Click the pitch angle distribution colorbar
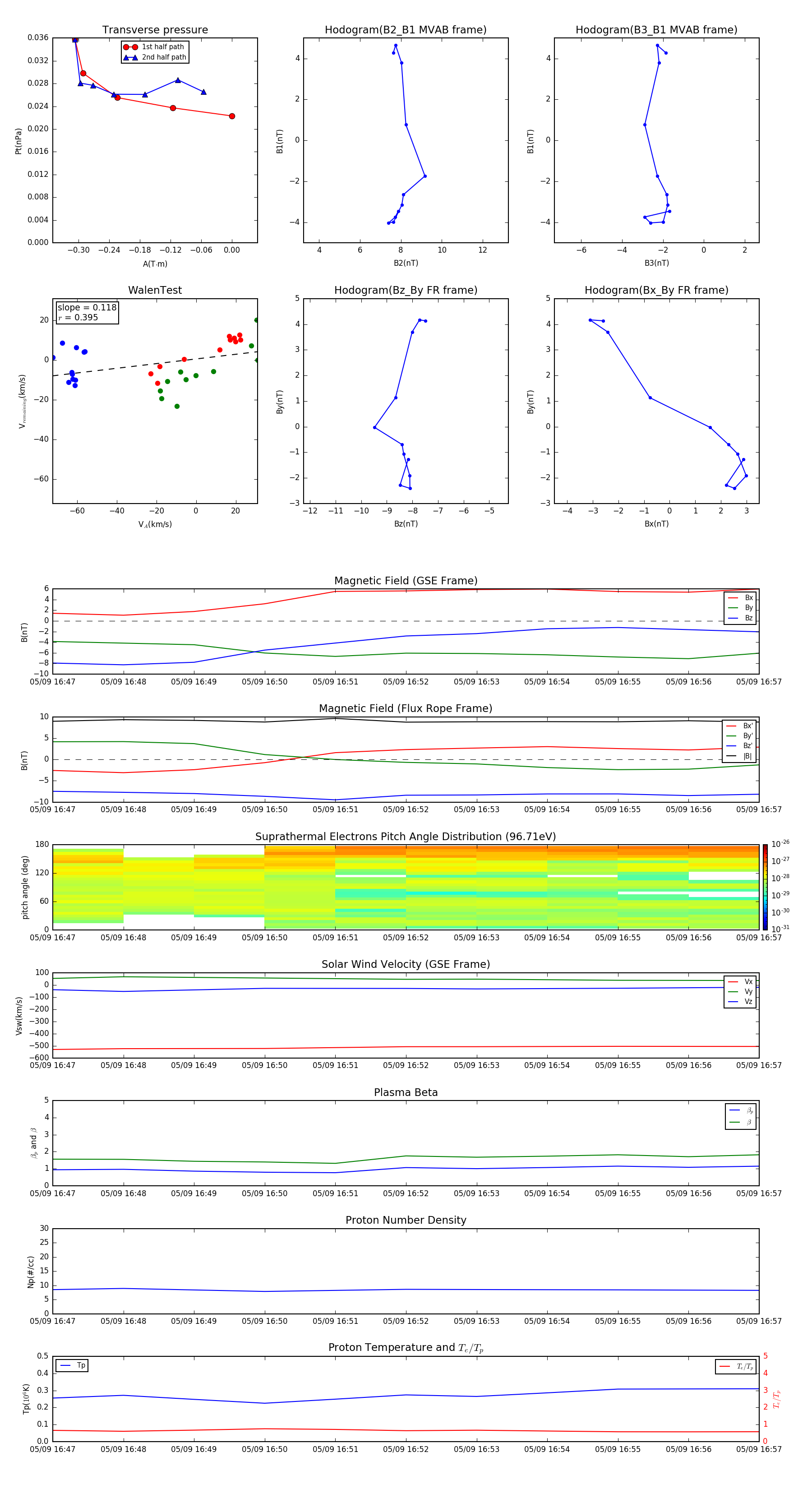The width and height of the screenshot is (812, 1489). pos(765,887)
